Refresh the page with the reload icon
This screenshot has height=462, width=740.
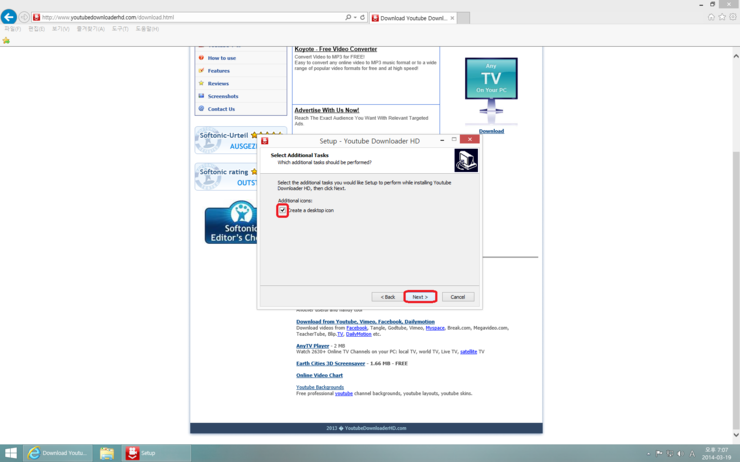click(362, 17)
